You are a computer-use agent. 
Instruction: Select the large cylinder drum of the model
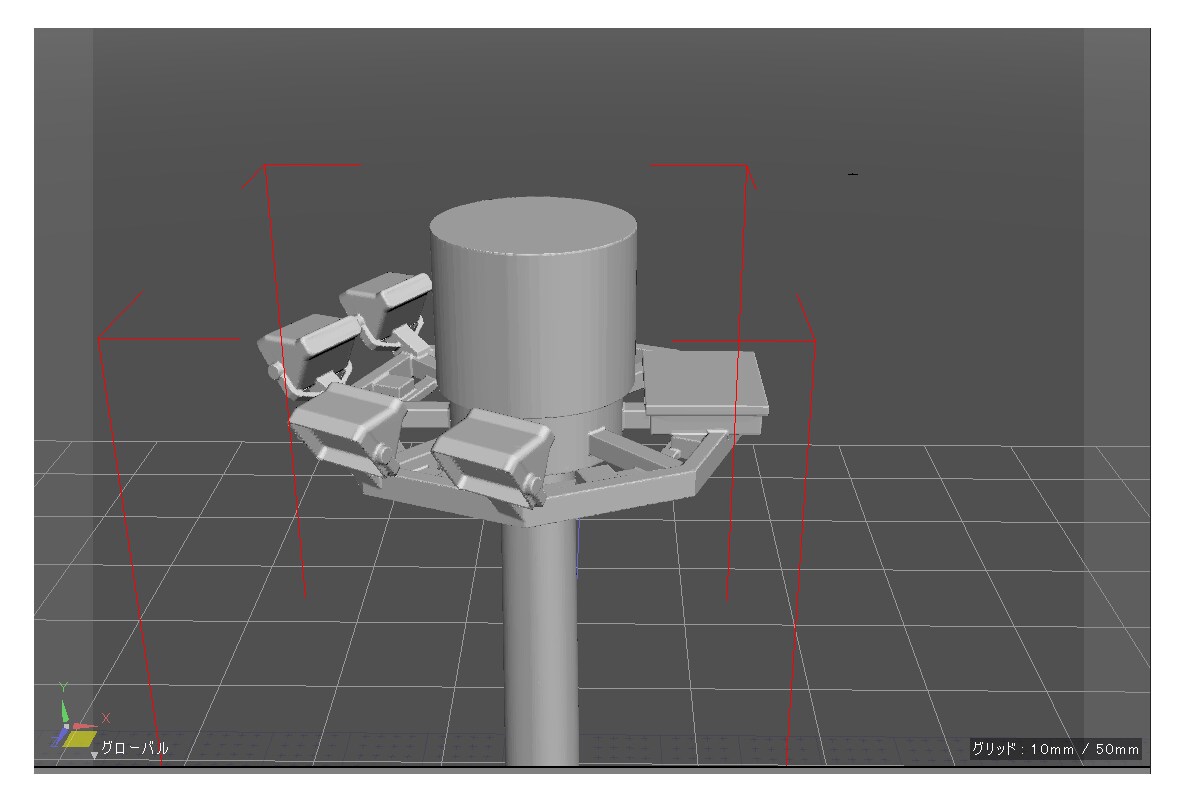coord(535,307)
